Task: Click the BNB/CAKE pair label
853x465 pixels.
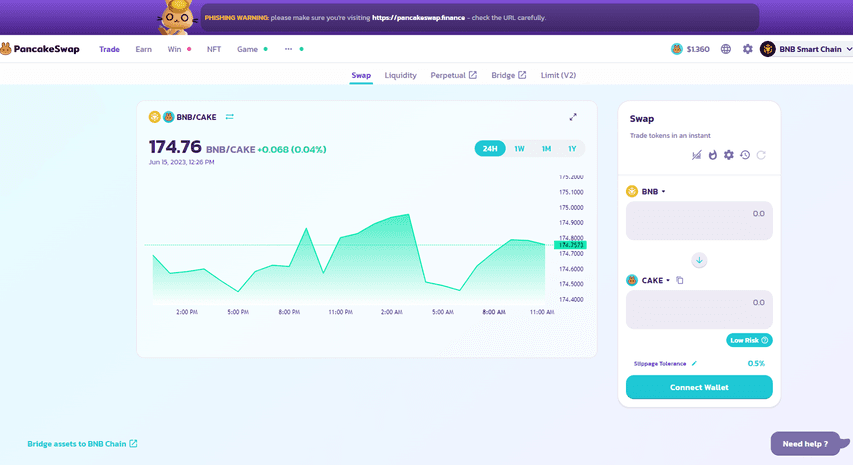Action: [x=196, y=117]
